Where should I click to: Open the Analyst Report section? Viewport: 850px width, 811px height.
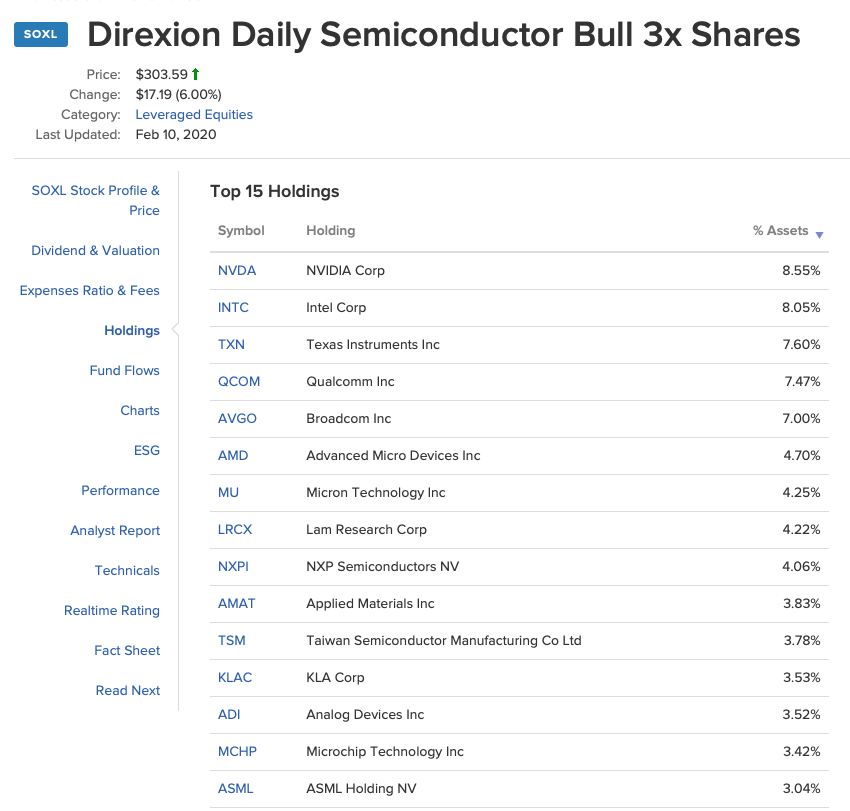tap(115, 531)
